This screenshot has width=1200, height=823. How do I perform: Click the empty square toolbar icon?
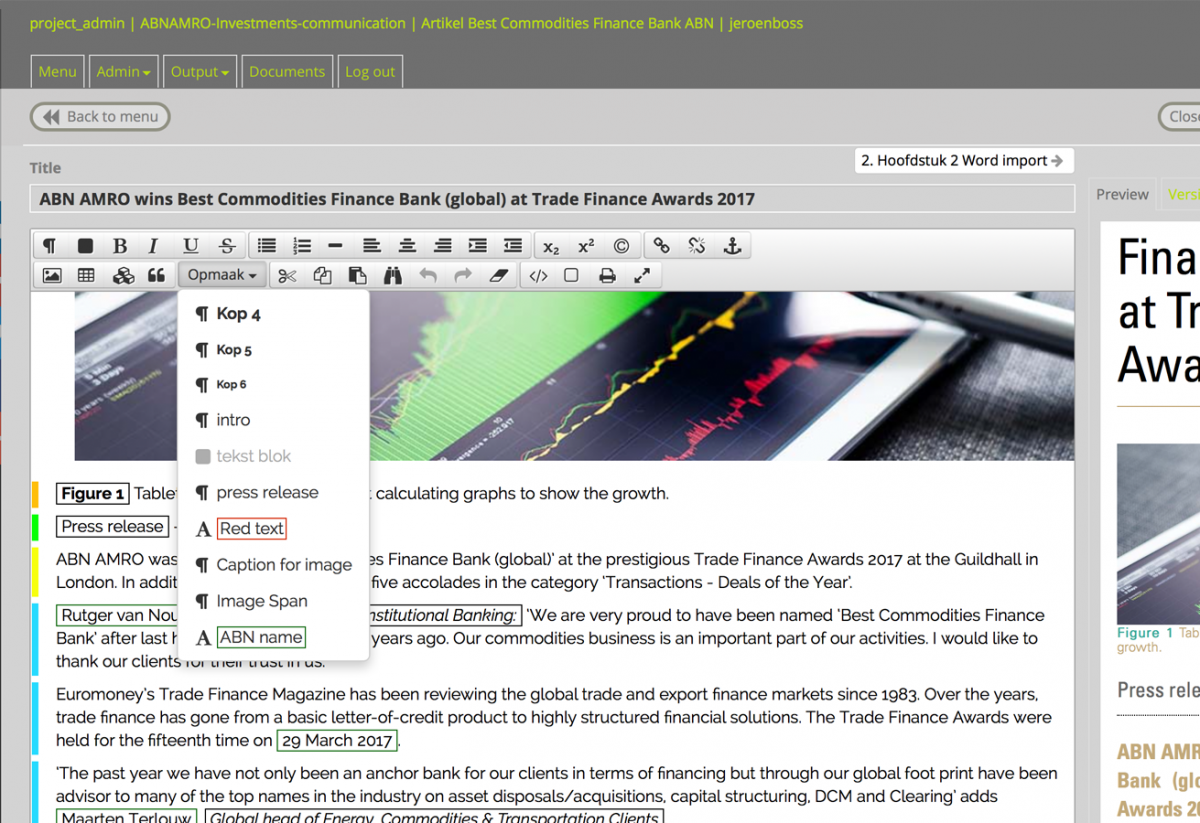571,276
